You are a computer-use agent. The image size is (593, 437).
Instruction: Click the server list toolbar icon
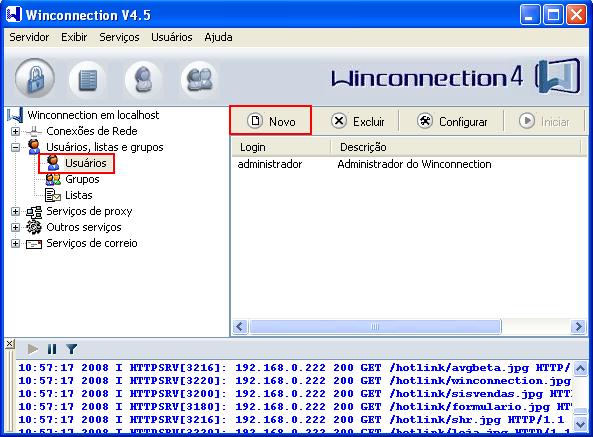(x=88, y=80)
